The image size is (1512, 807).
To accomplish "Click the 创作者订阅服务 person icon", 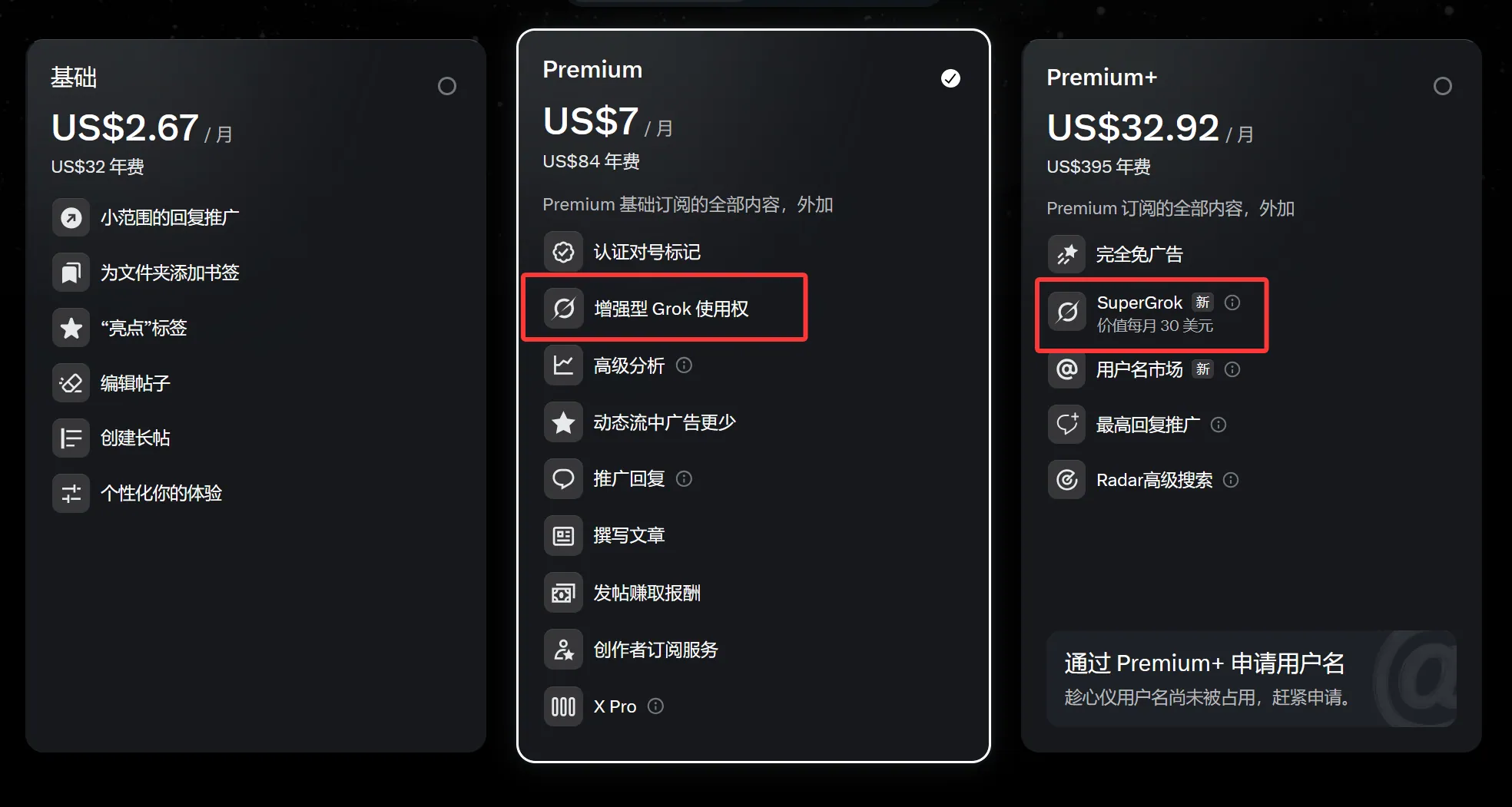I will pos(563,649).
